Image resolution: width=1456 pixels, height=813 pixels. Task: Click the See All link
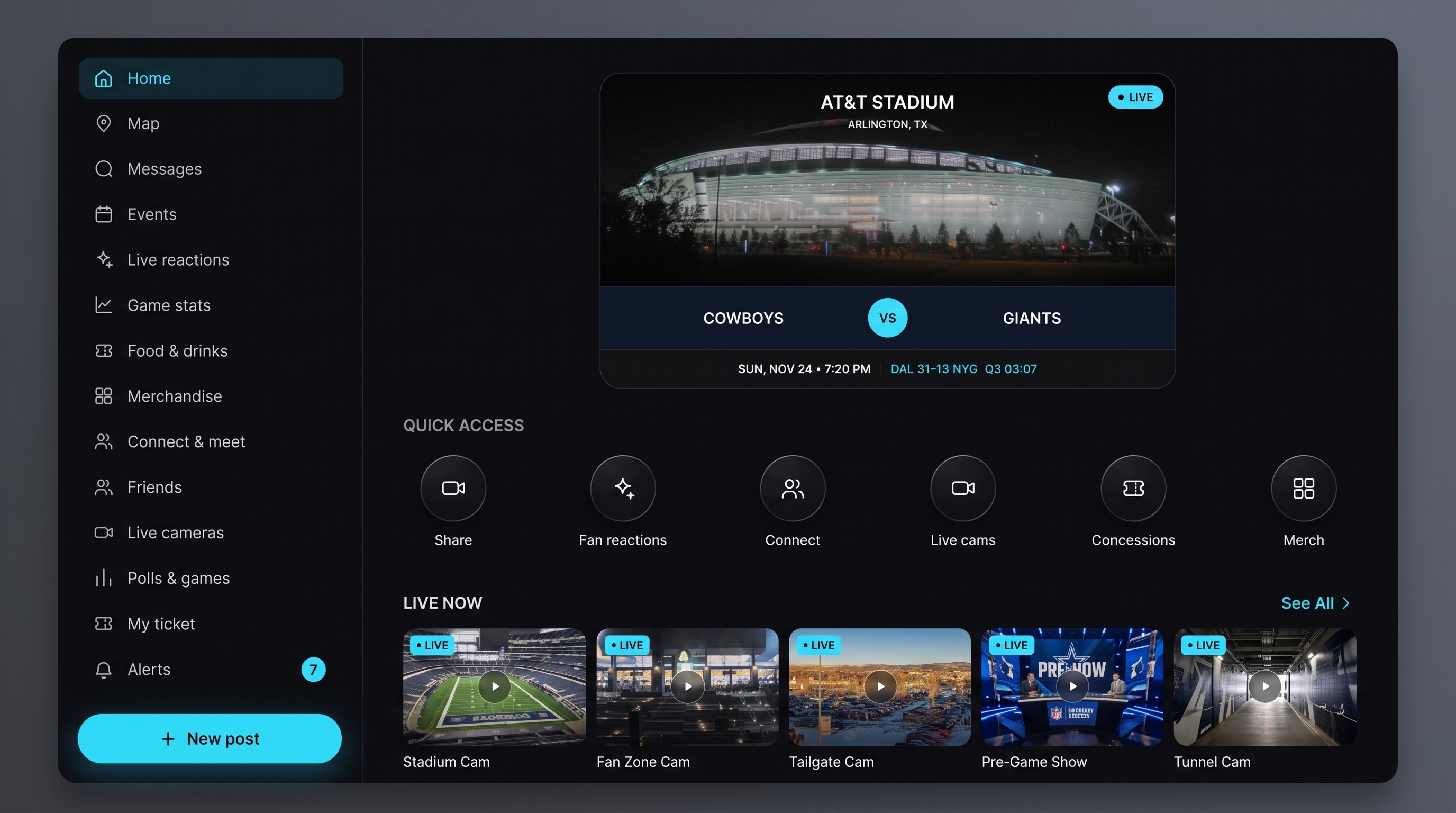tap(1315, 603)
